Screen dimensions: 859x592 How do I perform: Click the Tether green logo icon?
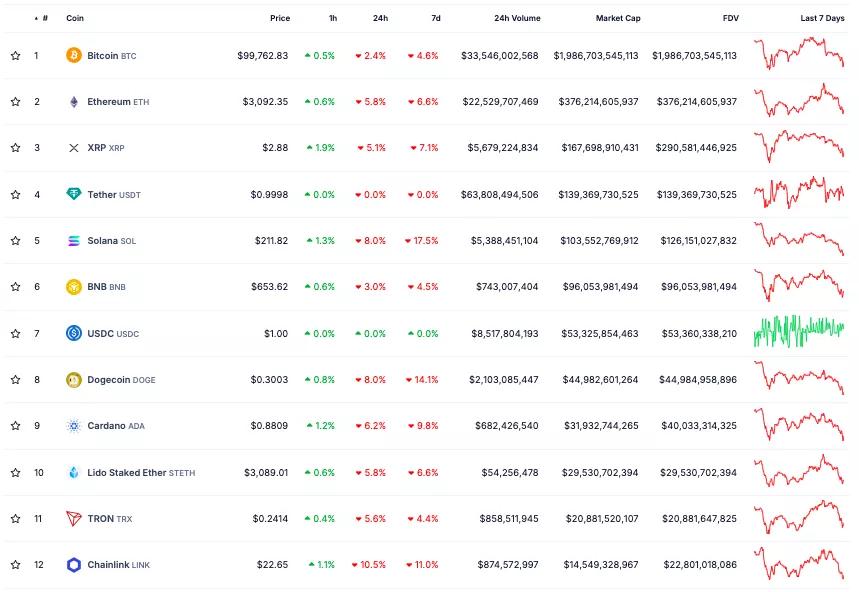73,194
